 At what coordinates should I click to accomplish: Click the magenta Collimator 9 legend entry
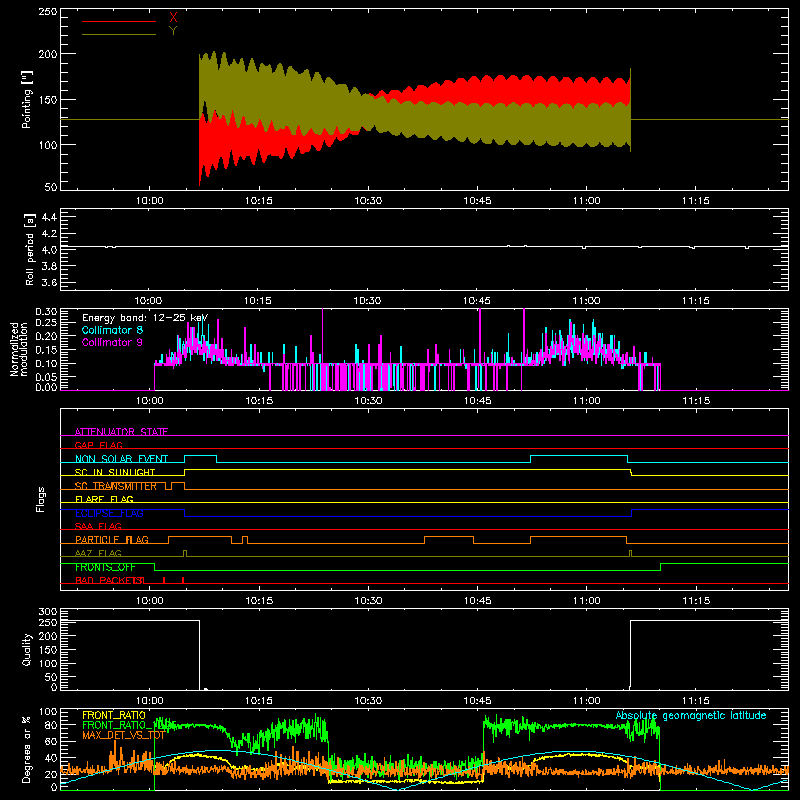tap(112, 342)
